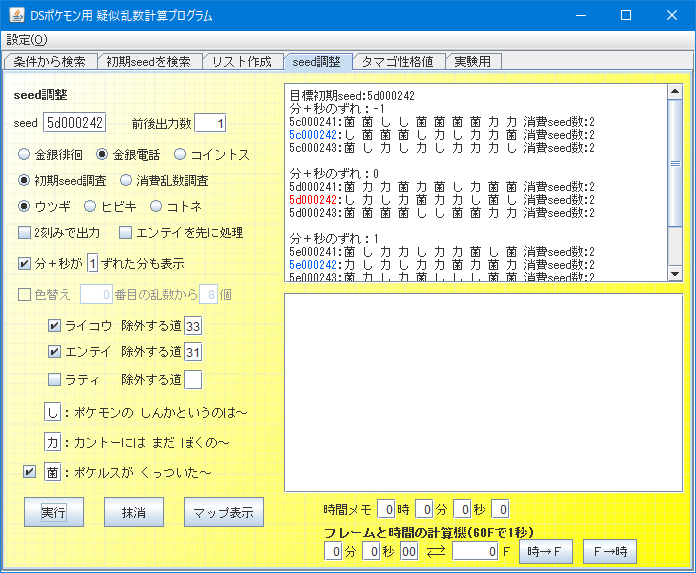Click the blue 5e000242 result line
Screen dimensions: 696x573
442,265
